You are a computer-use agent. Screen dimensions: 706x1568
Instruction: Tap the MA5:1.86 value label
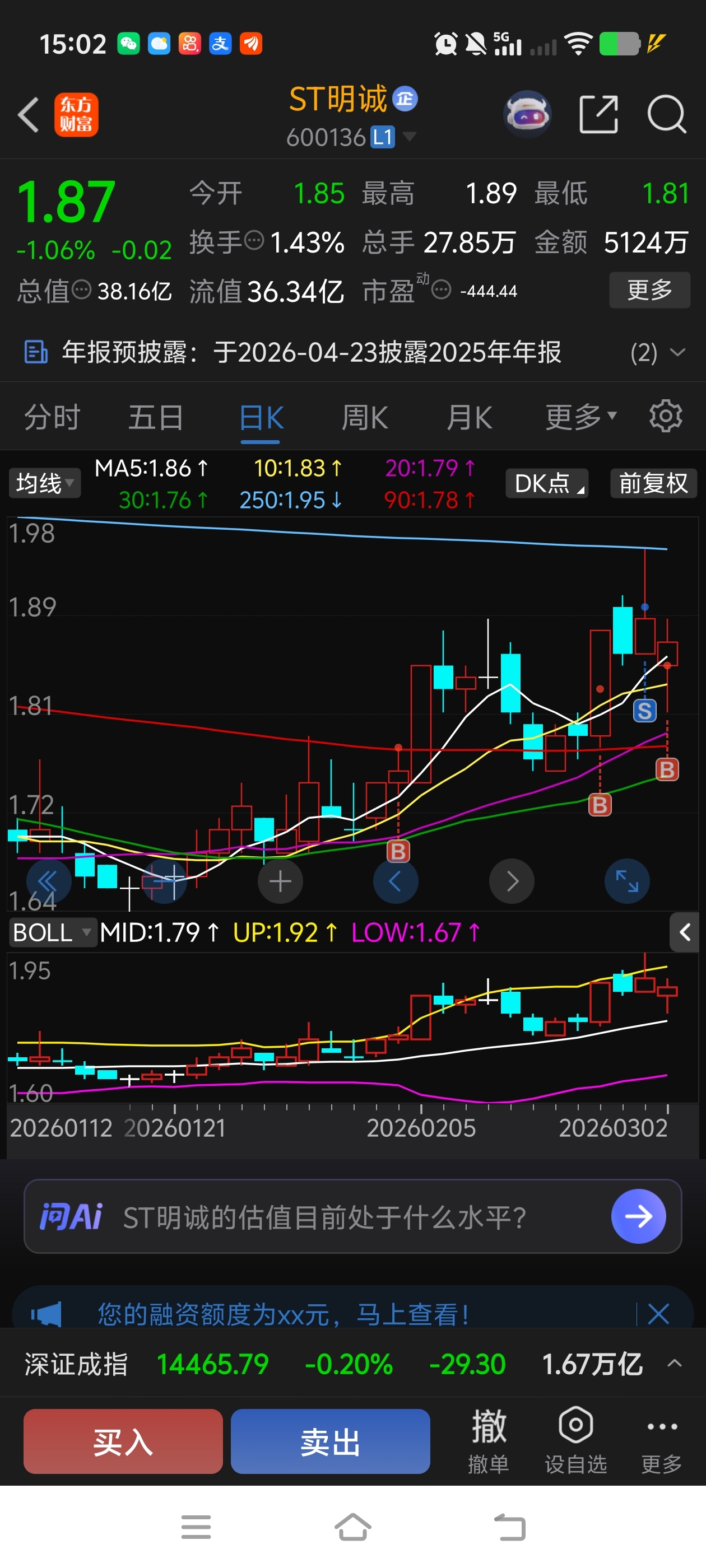point(151,468)
